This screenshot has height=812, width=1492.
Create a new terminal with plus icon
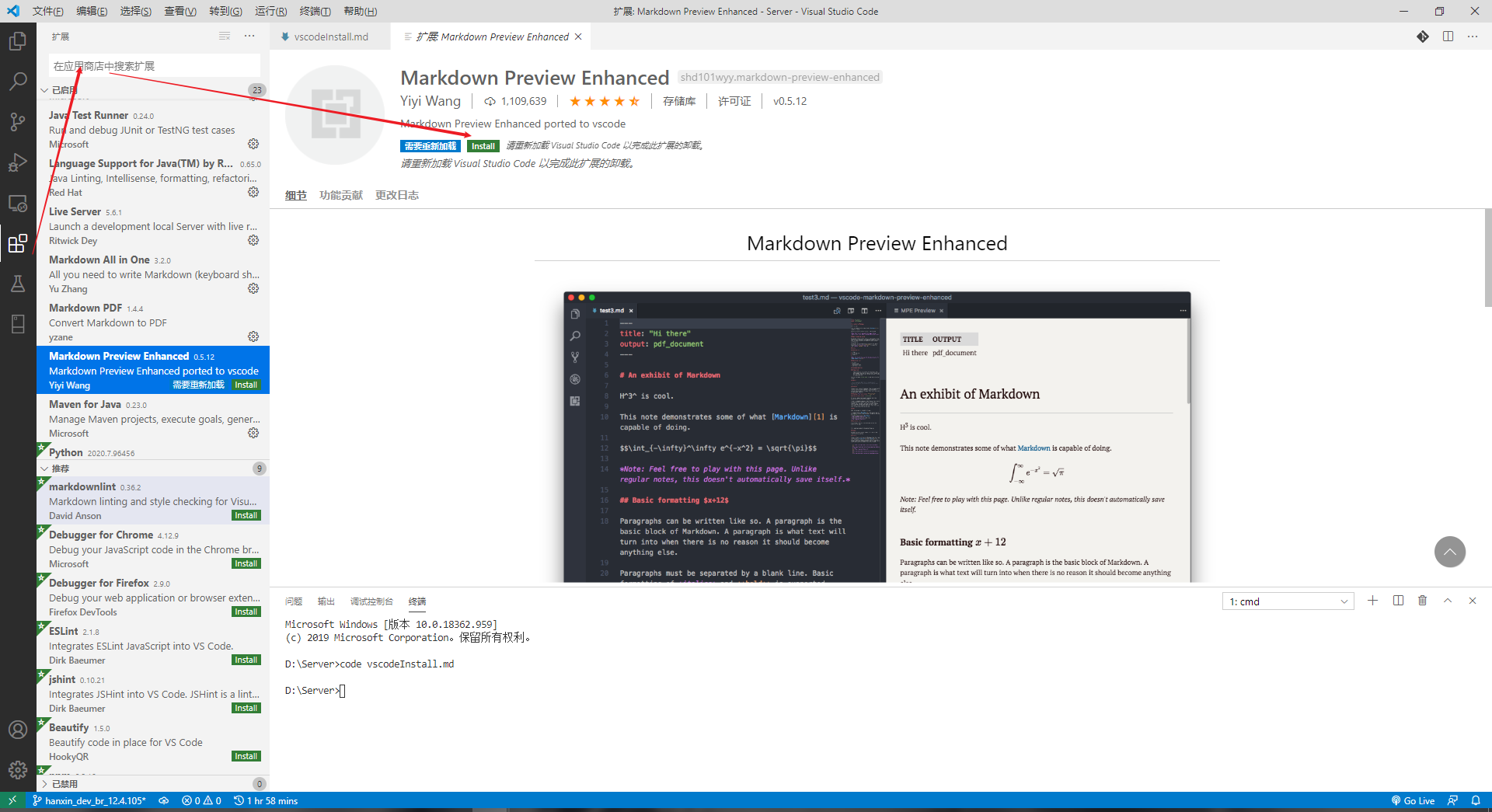coord(1372,601)
